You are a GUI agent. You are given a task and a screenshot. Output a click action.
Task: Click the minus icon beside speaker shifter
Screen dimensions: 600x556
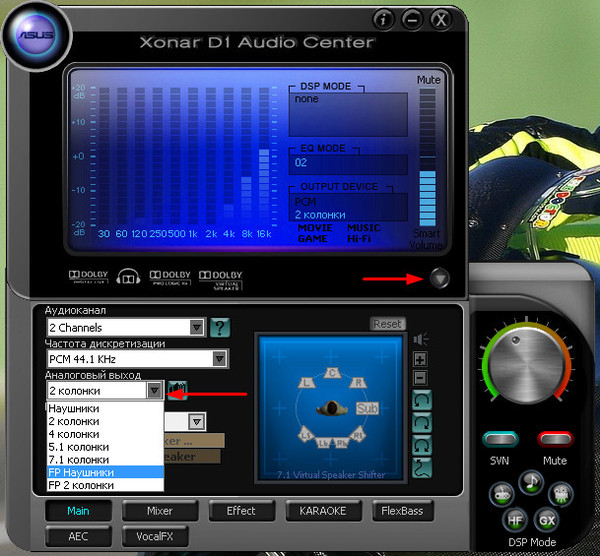[x=421, y=377]
